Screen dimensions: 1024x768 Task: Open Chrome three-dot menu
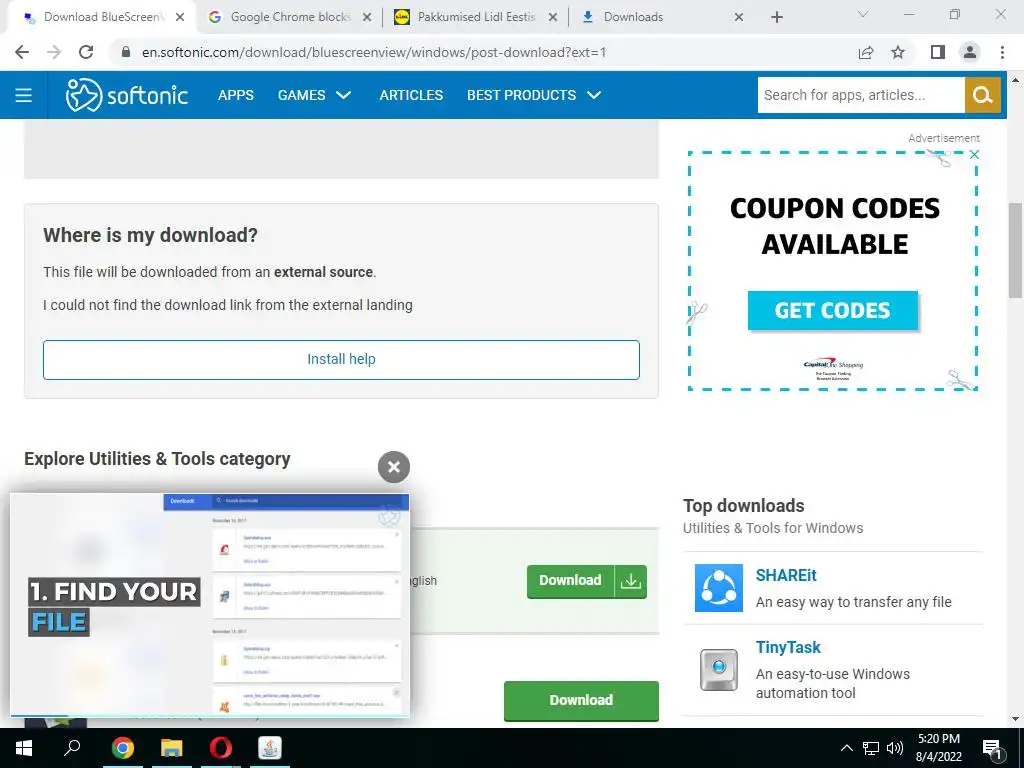tap(1002, 52)
